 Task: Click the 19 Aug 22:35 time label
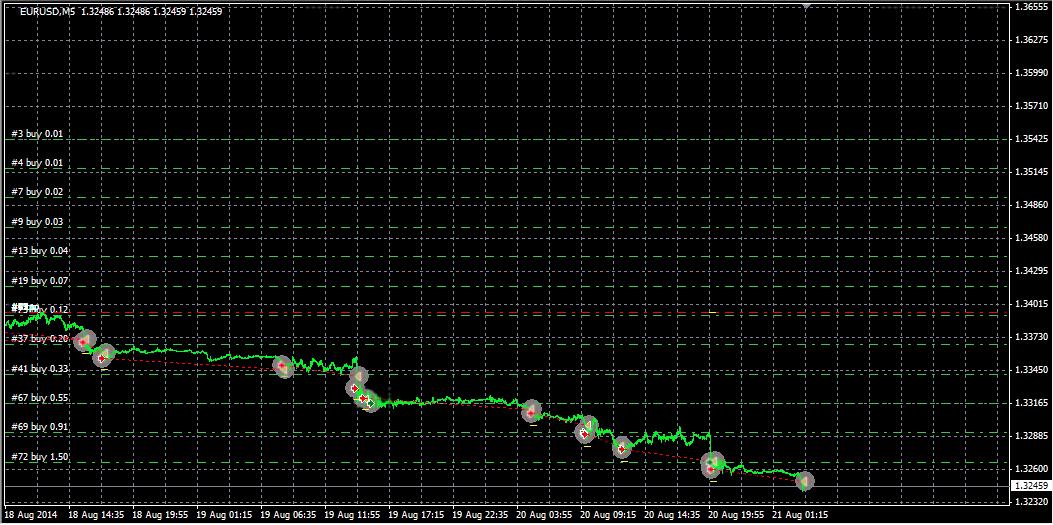click(x=479, y=515)
